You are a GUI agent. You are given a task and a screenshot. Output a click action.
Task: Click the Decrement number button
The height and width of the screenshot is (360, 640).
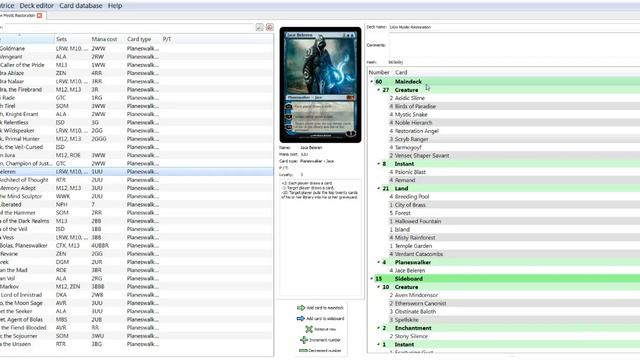click(x=320, y=350)
